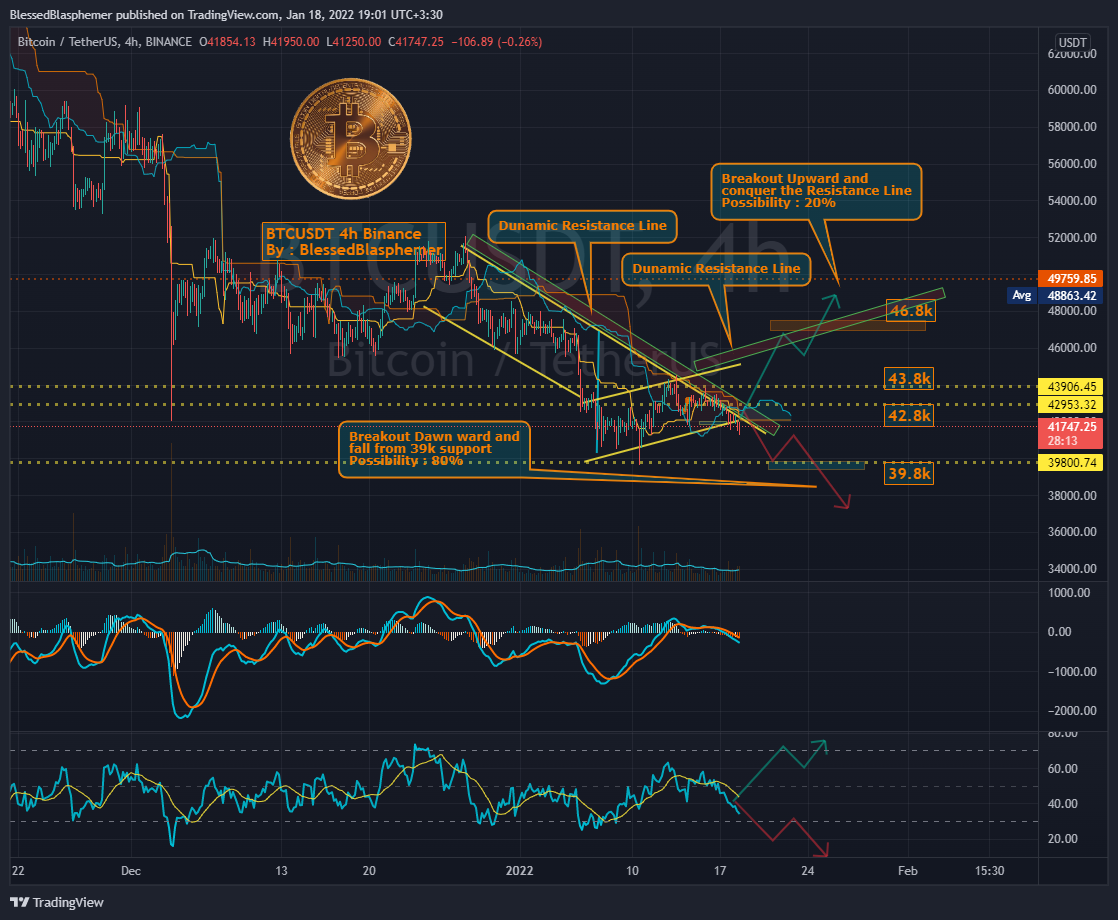Image resolution: width=1118 pixels, height=920 pixels.
Task: Click the MACD zero level 0.00 label
Action: (x=1060, y=632)
